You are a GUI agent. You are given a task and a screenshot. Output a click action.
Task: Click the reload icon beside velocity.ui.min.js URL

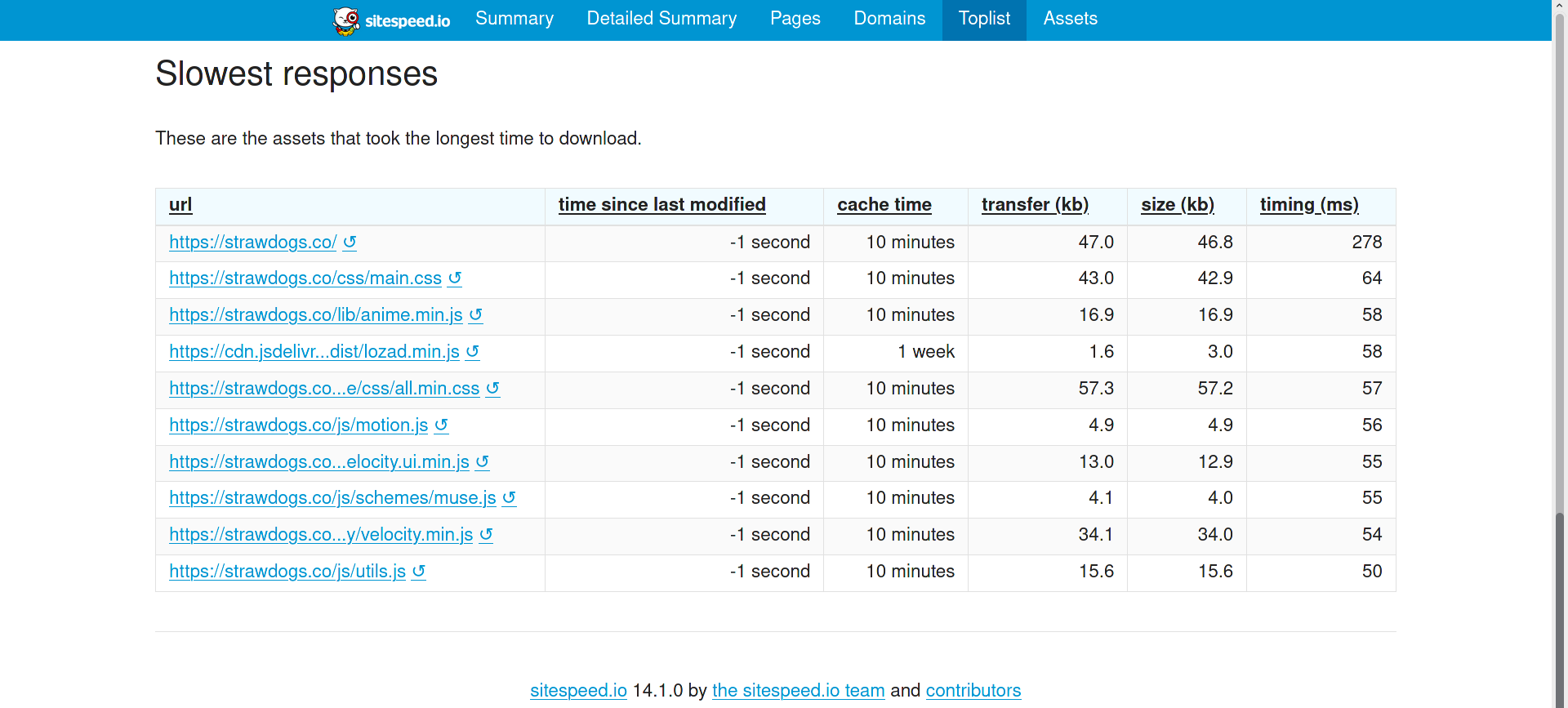(x=482, y=461)
